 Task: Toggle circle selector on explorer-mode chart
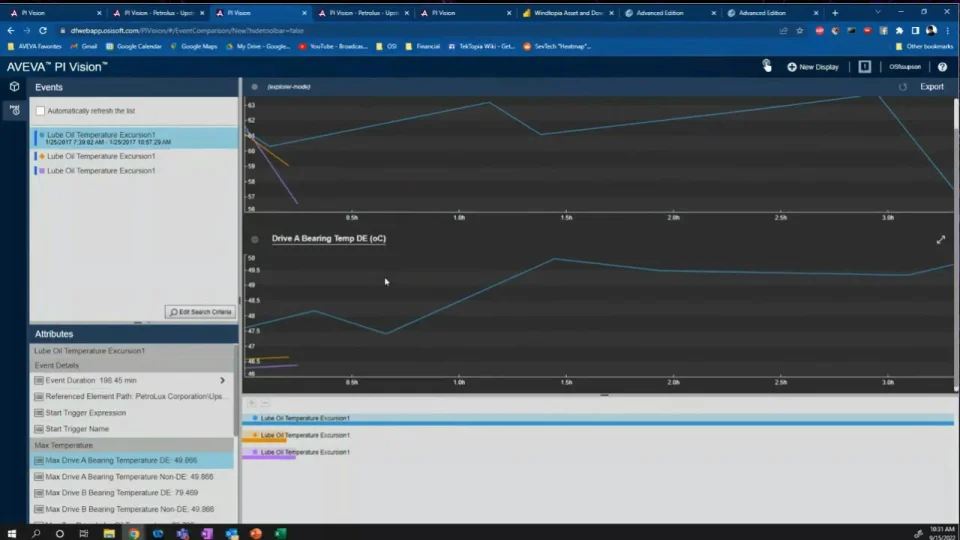point(255,87)
